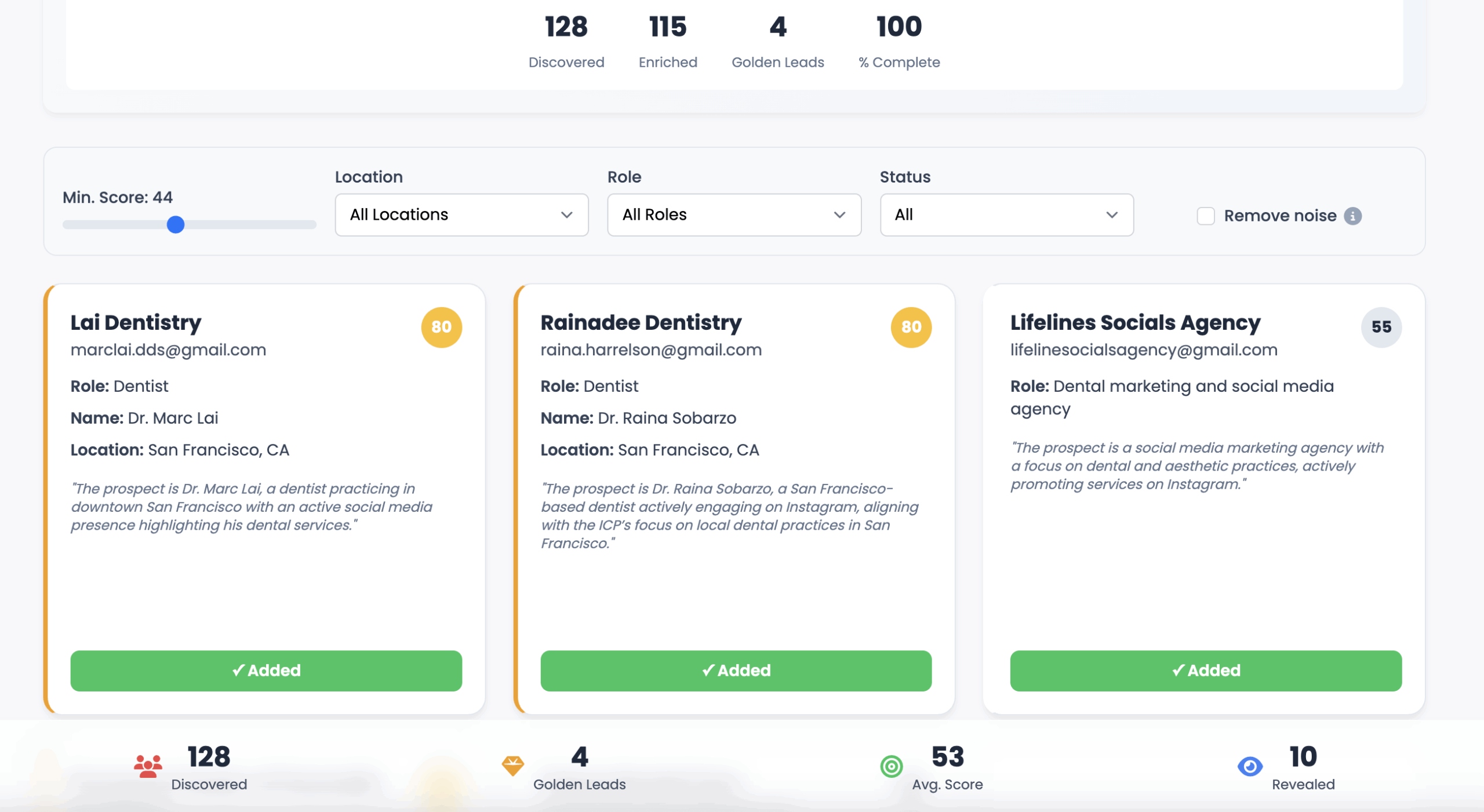The width and height of the screenshot is (1484, 812).
Task: Click the marclai.dds@gmail.com email
Action: 168,350
